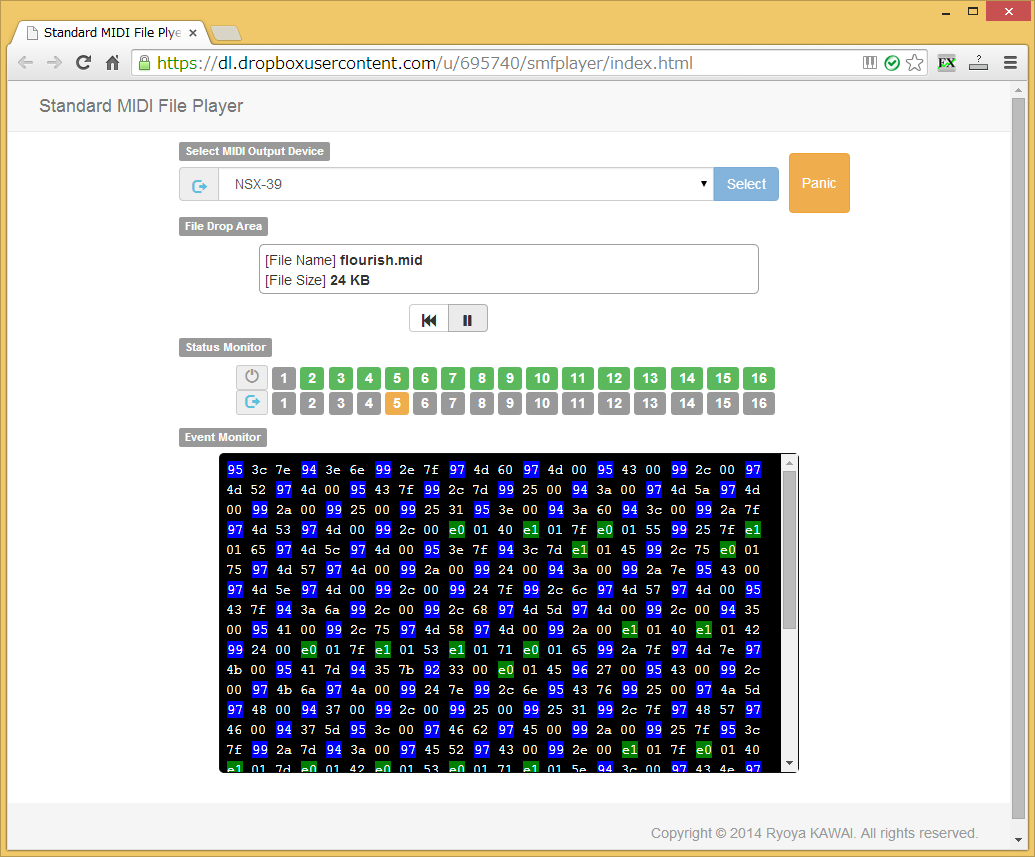Toggle green channel 5 in the top row

[397, 378]
